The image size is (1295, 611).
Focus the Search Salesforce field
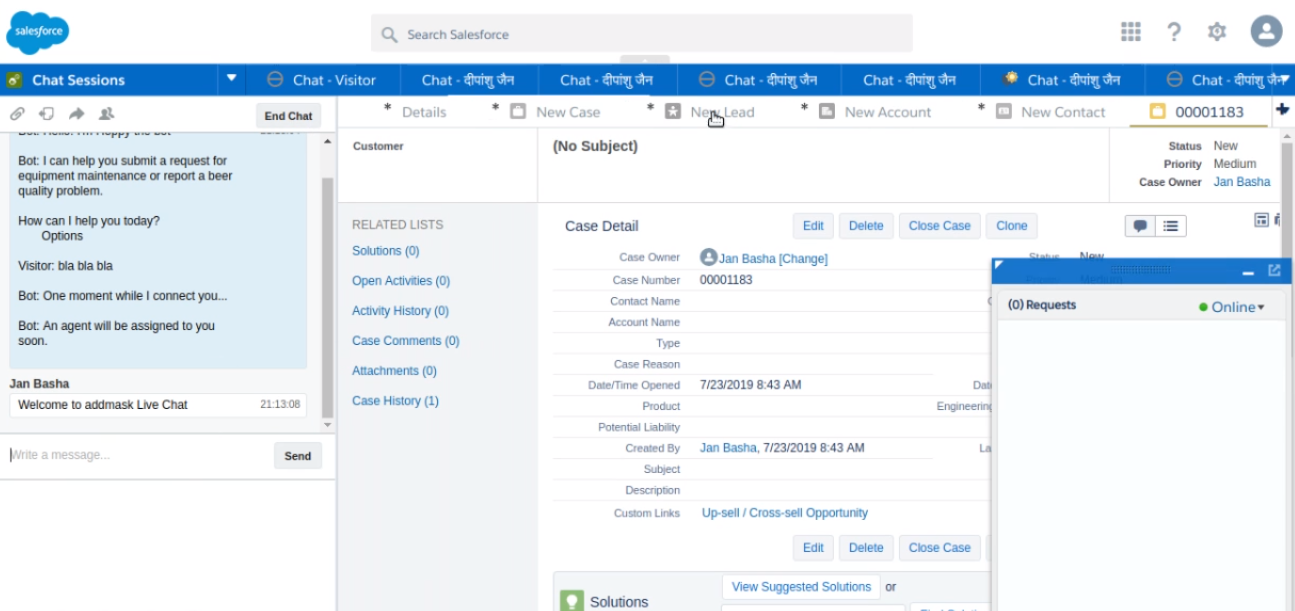tap(642, 34)
